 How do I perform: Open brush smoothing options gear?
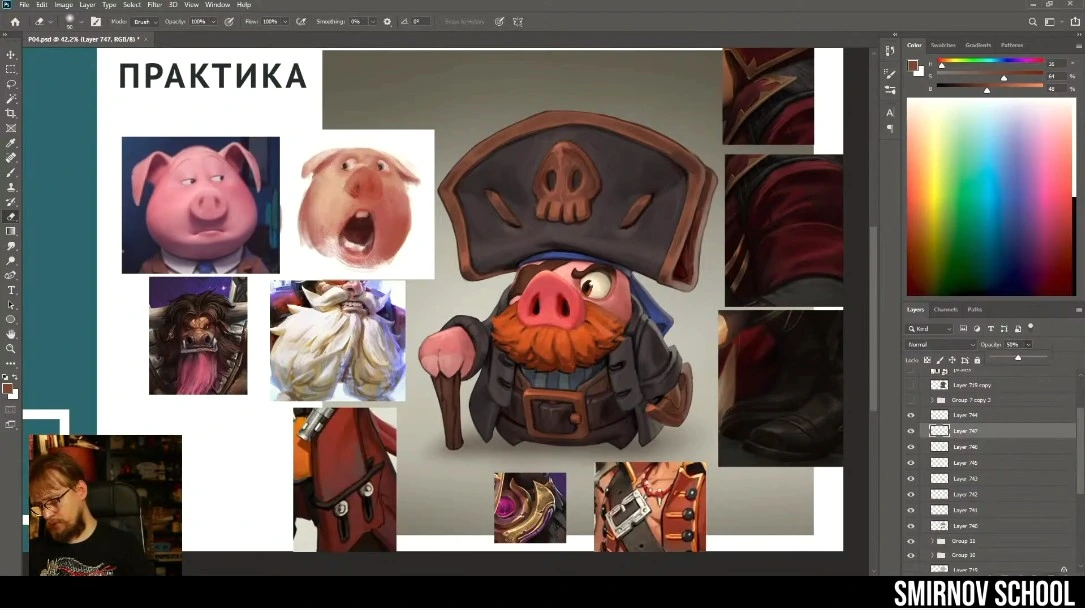(387, 21)
